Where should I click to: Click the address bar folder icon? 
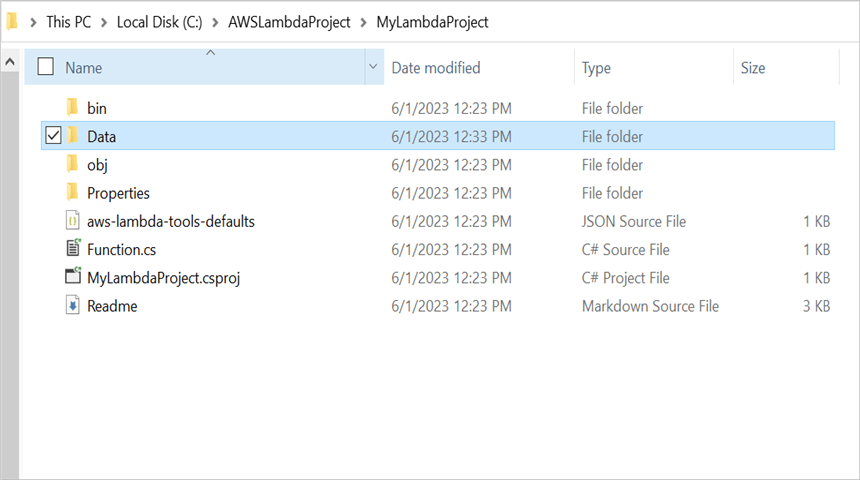pyautogui.click(x=12, y=21)
